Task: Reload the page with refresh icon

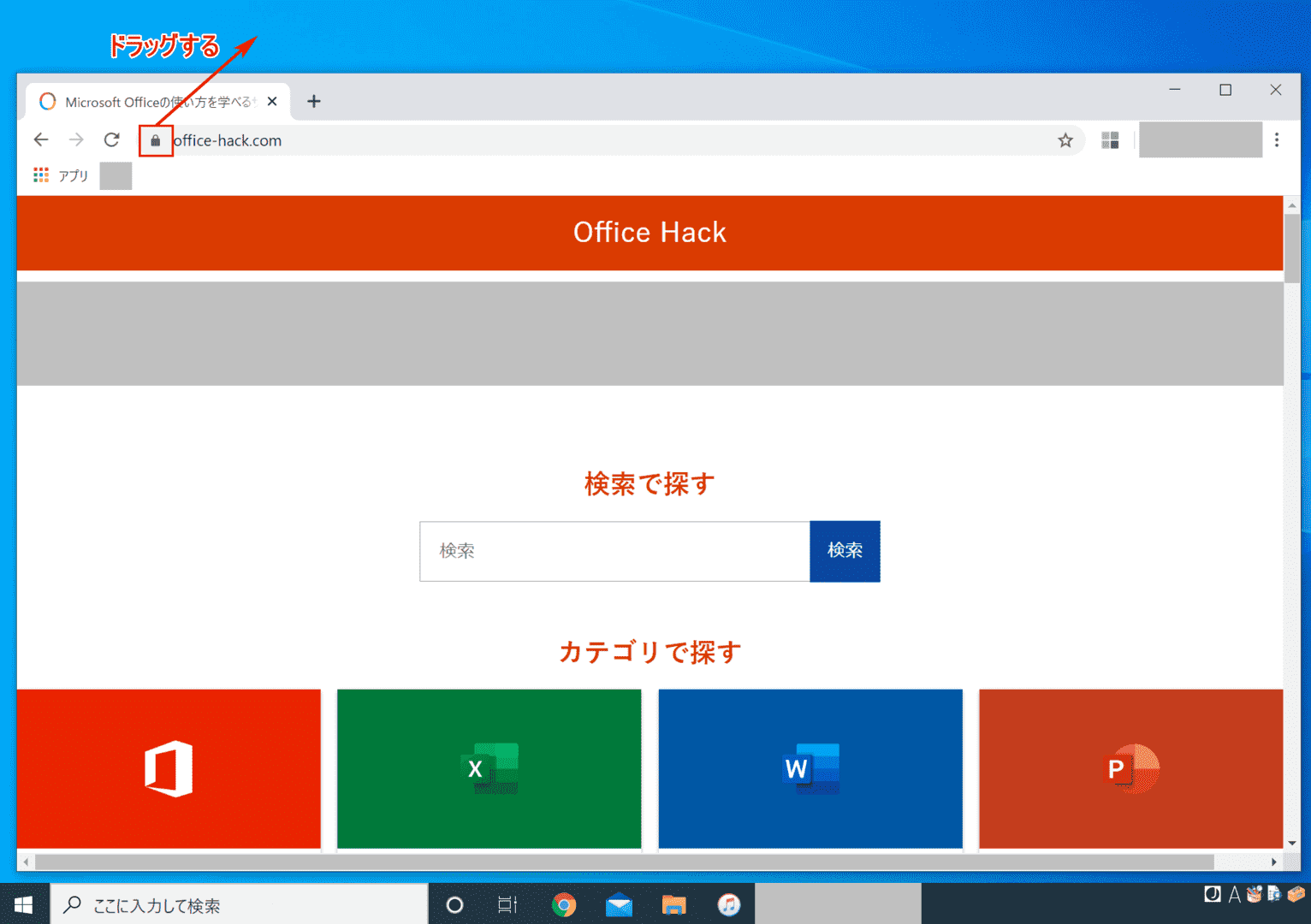Action: point(111,139)
